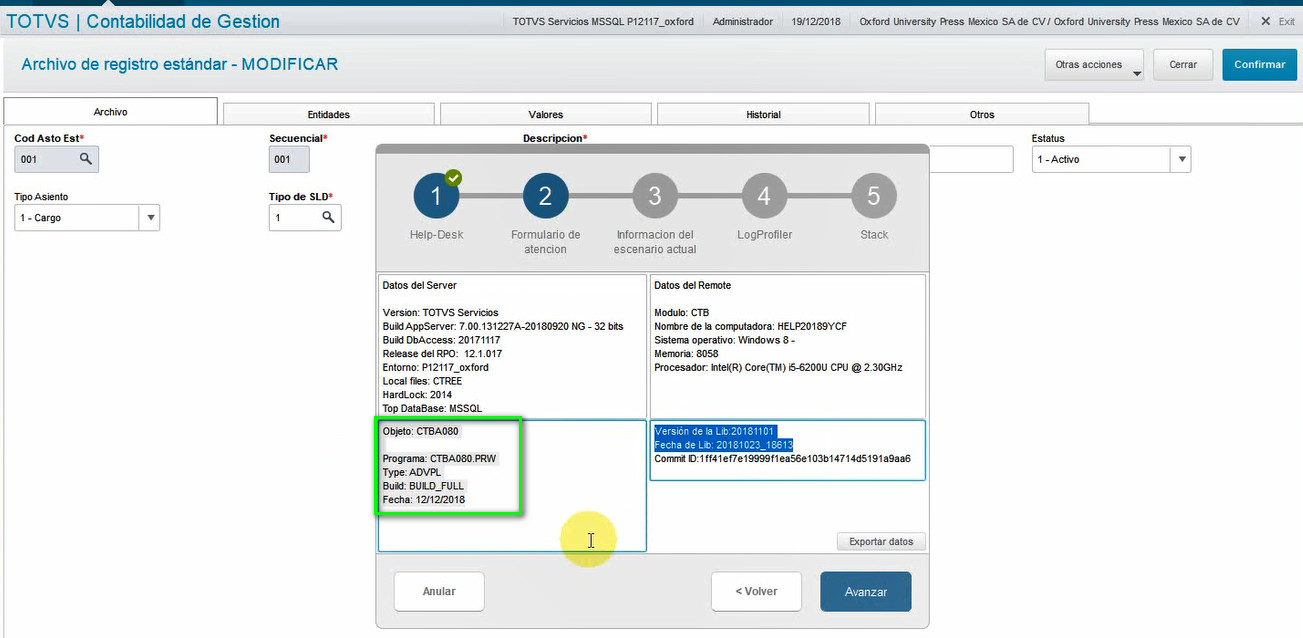1303x638 pixels.
Task: Click the Modulo: CTB line
Action: [682, 313]
